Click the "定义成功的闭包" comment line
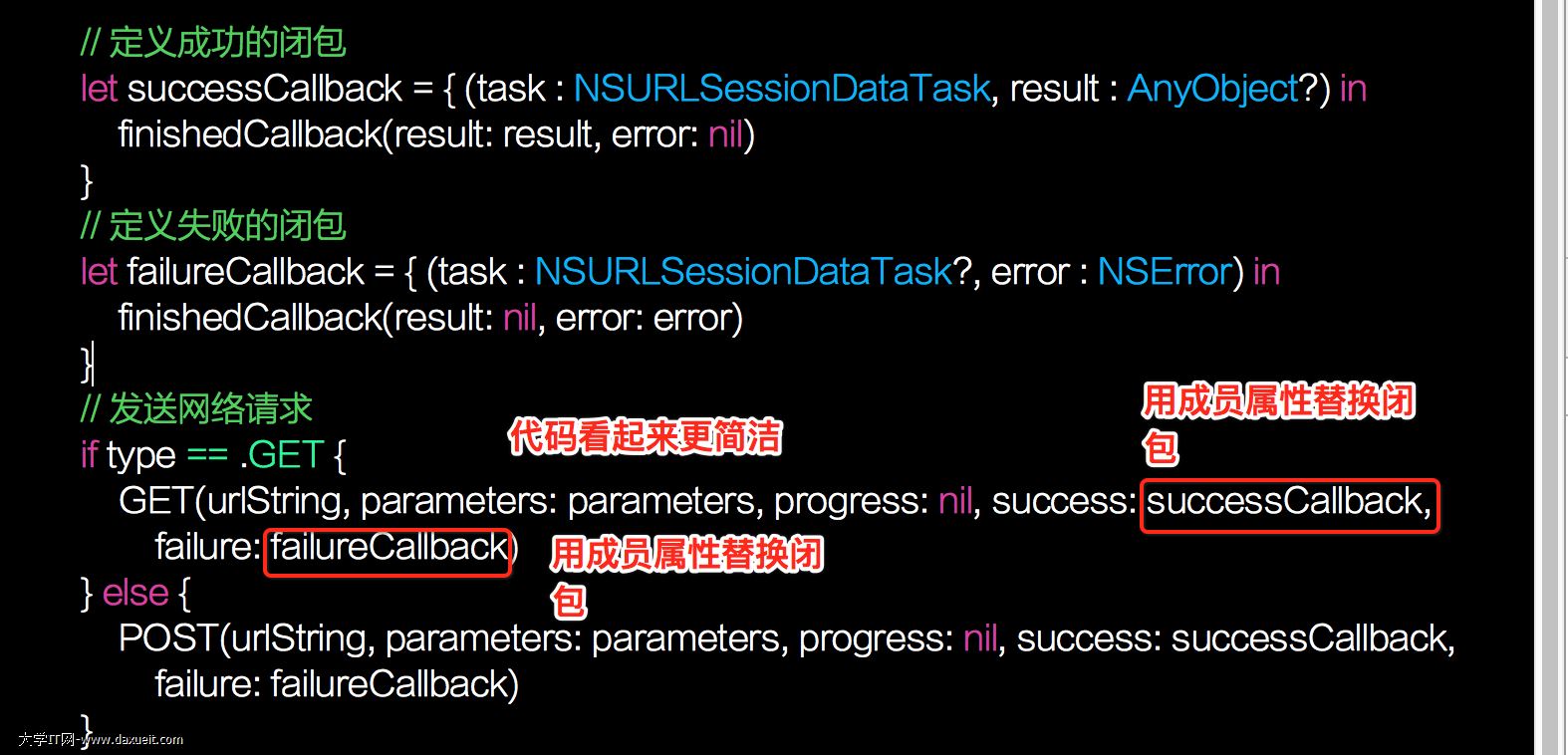The image size is (1568, 755). click(x=213, y=43)
